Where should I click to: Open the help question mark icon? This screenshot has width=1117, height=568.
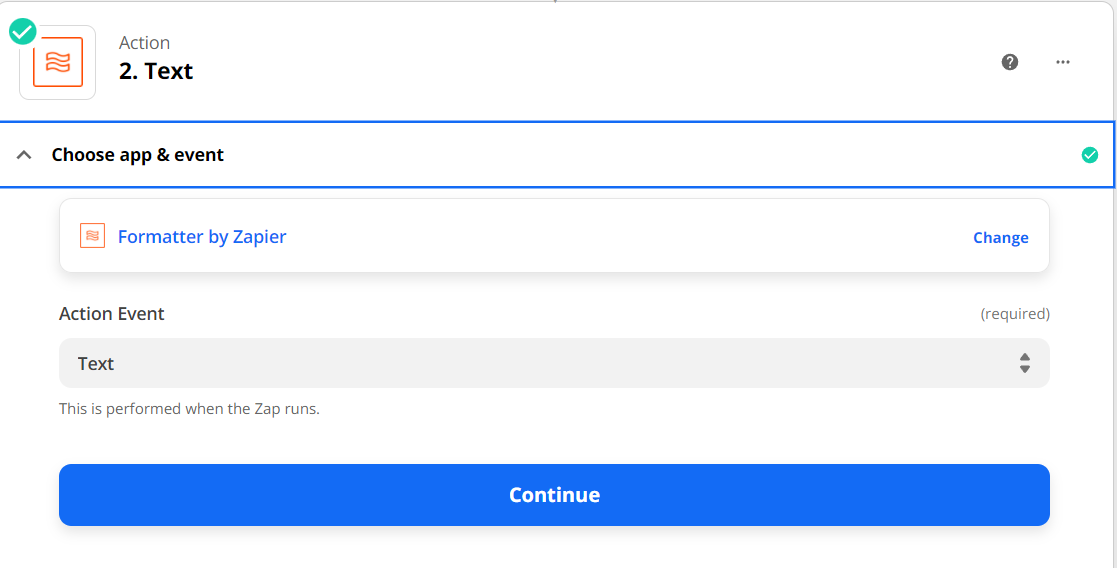[1010, 62]
